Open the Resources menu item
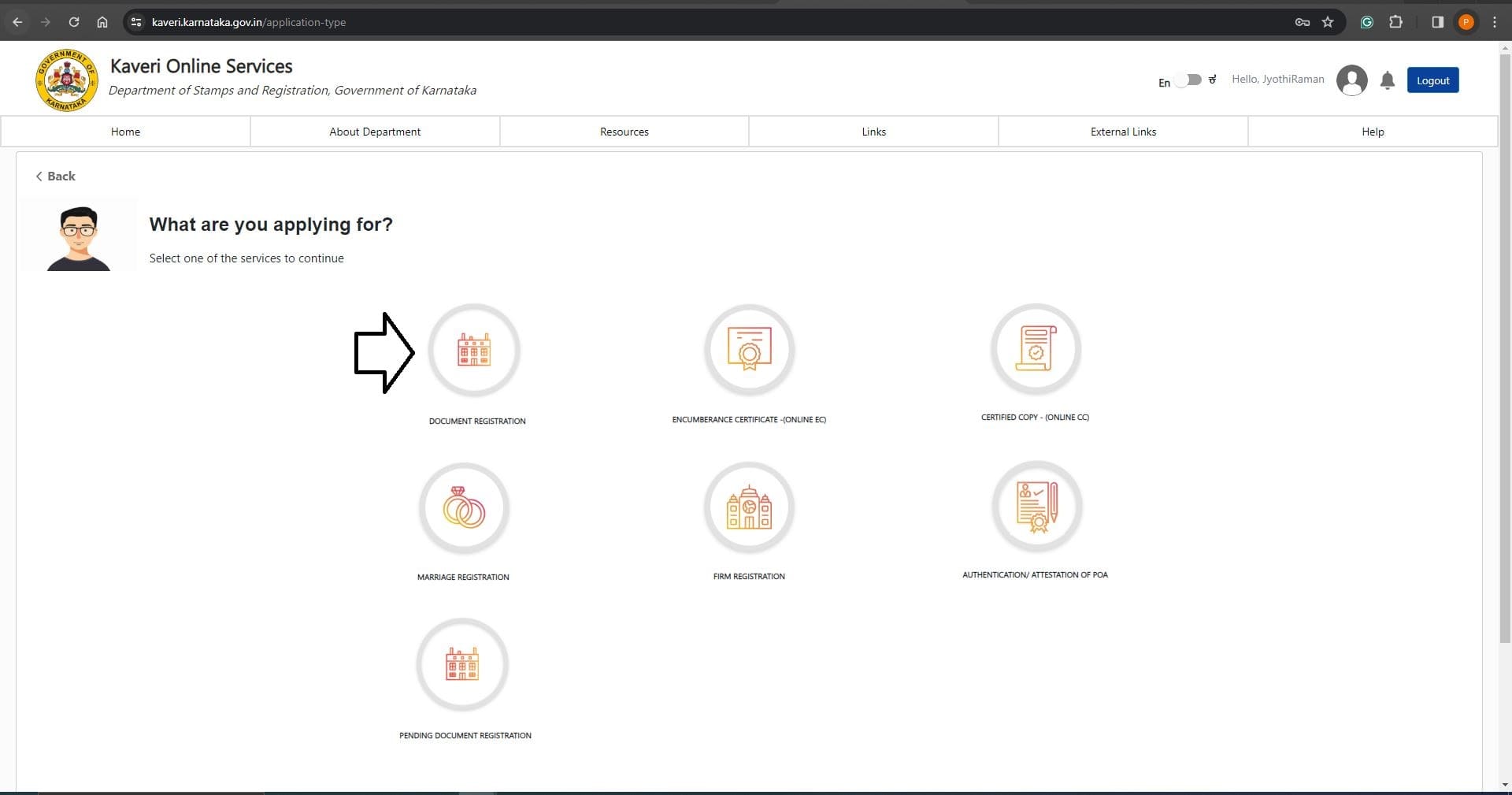This screenshot has width=1512, height=795. (x=624, y=132)
